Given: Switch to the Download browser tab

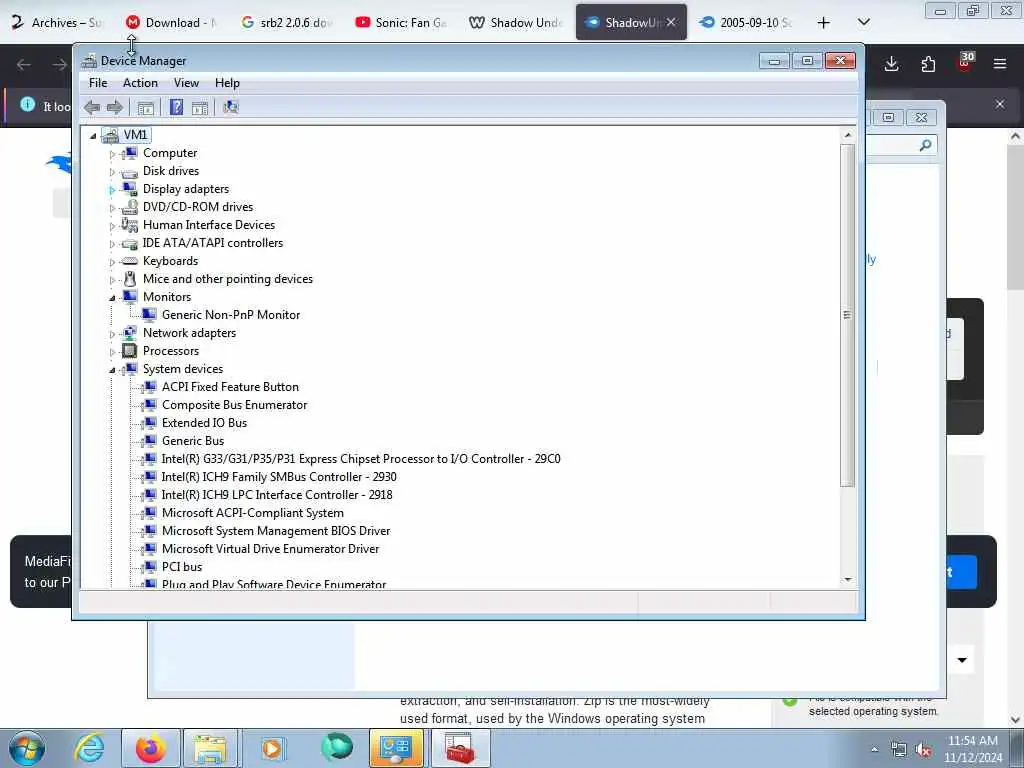Looking at the screenshot, I should coord(172,22).
